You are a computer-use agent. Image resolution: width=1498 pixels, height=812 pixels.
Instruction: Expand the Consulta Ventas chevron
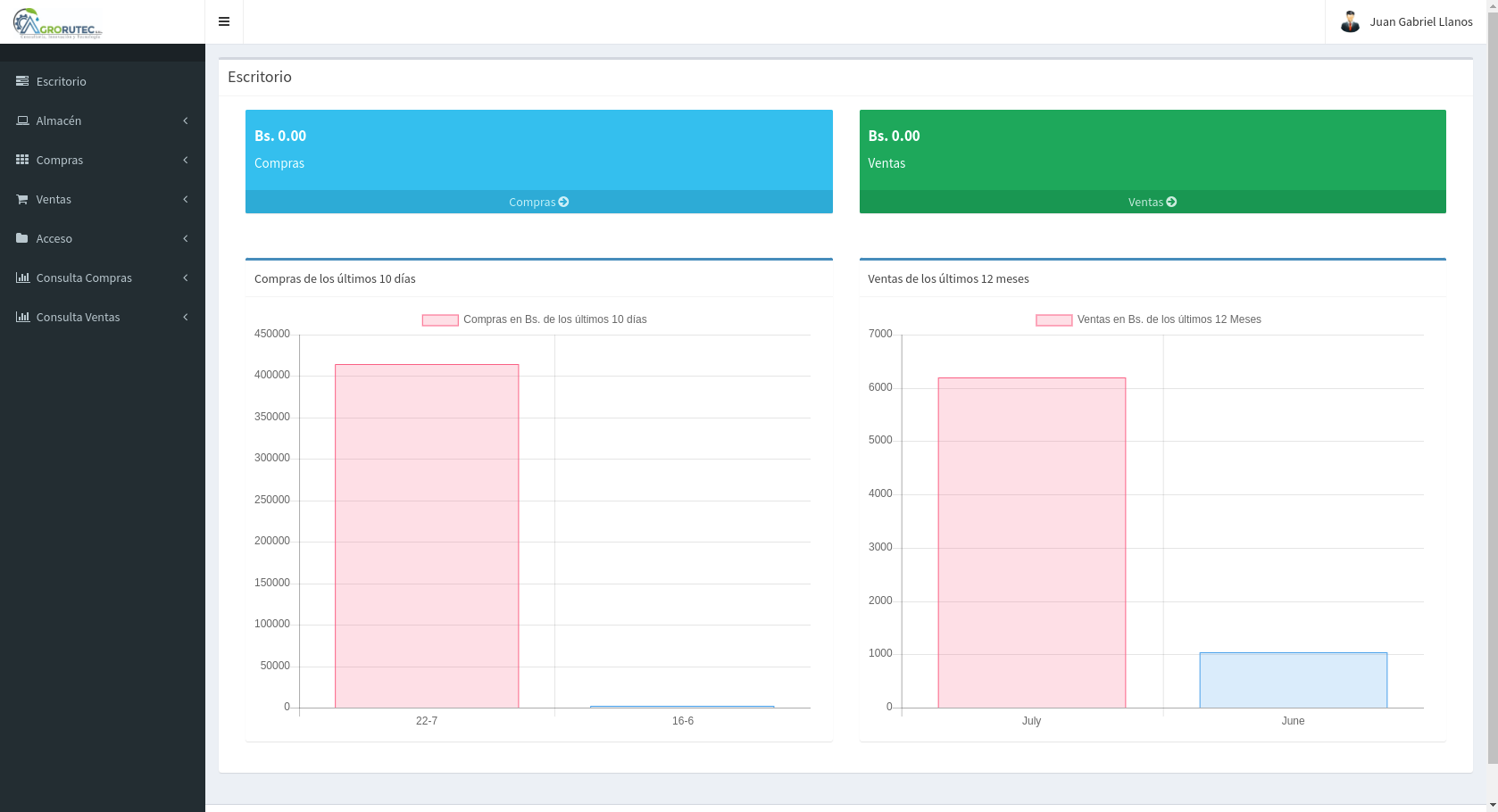click(185, 317)
